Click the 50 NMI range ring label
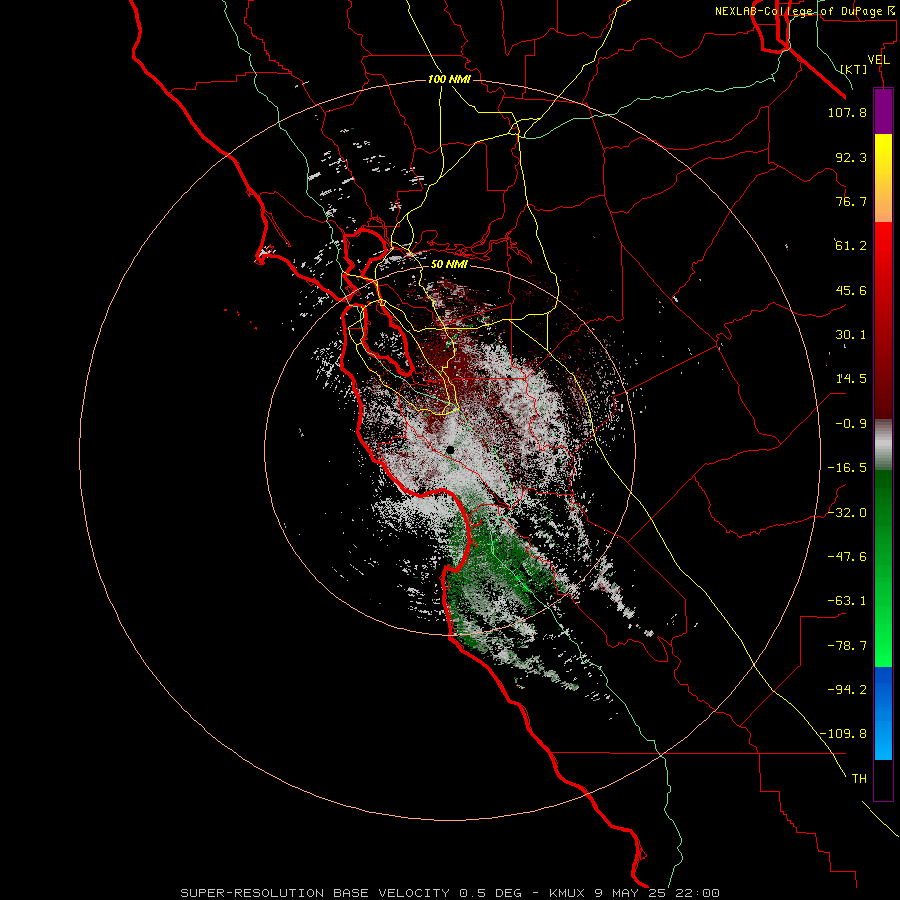Screen dimensions: 900x900 pyautogui.click(x=449, y=264)
